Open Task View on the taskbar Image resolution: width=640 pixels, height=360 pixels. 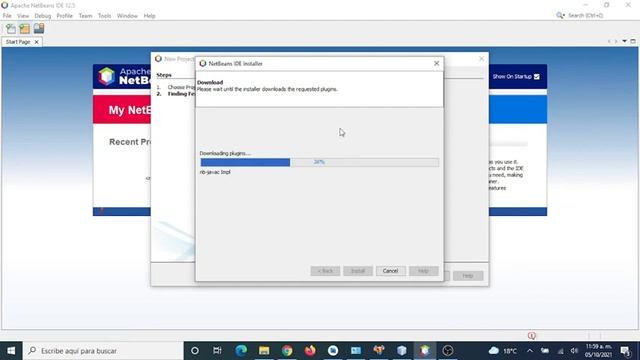tap(217, 351)
